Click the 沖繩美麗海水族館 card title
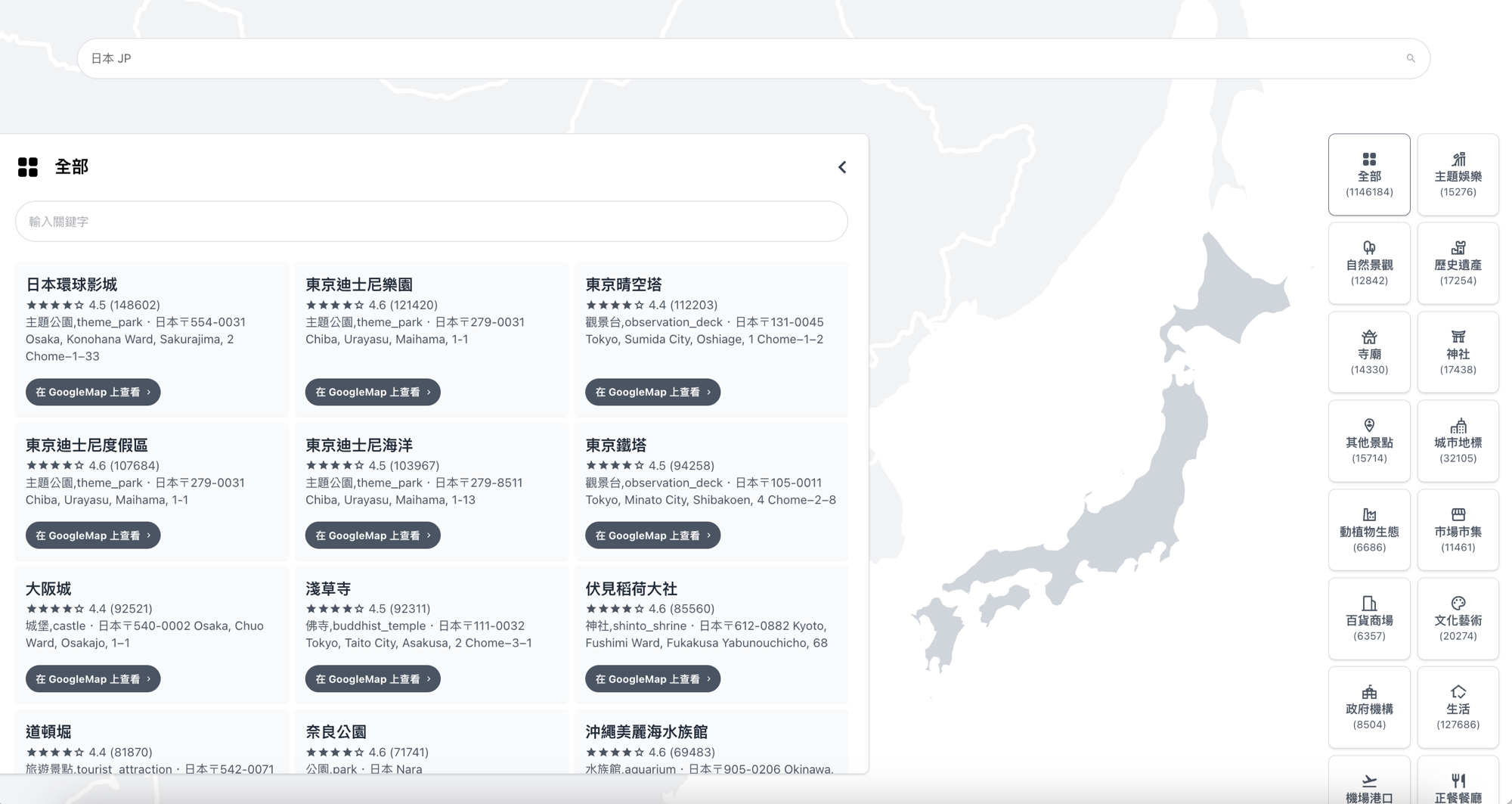1512x804 pixels. pos(646,731)
